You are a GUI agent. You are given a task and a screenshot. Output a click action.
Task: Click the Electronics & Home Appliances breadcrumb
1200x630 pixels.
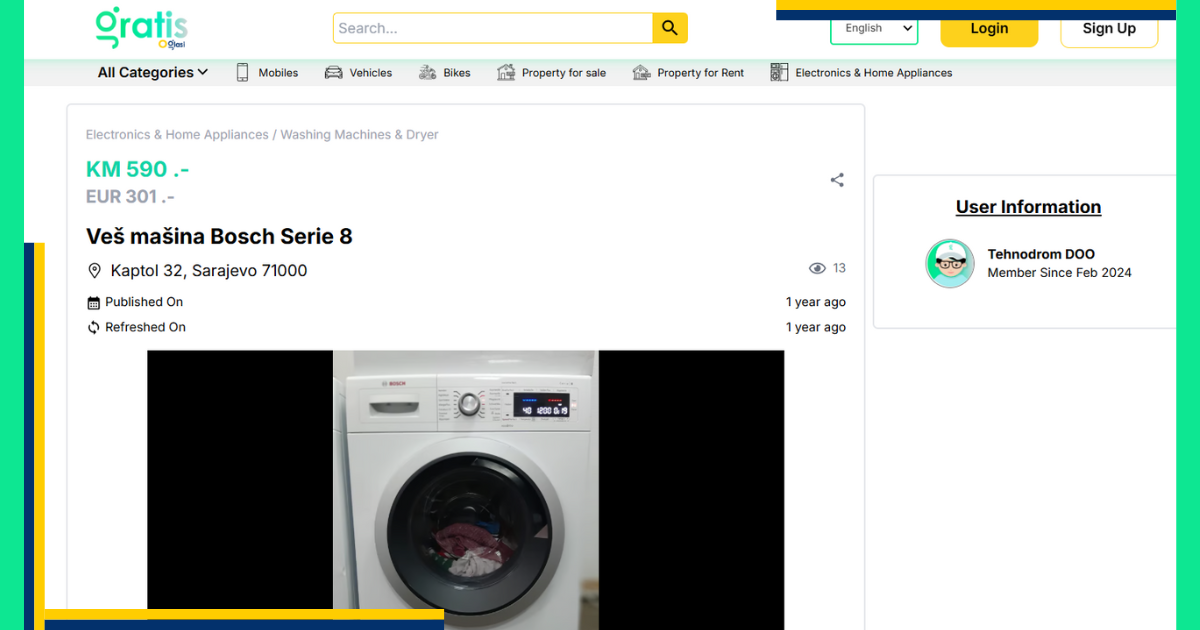pyautogui.click(x=177, y=134)
